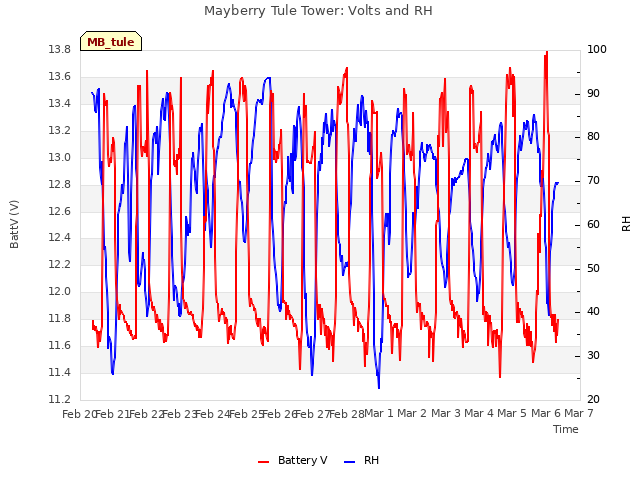640x480 pixels.
Task: Click the red Battery V legend swatch
Action: point(264,462)
